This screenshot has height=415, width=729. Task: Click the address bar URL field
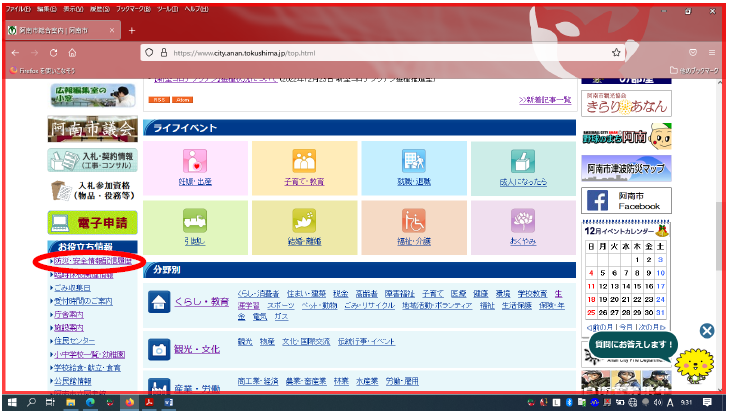(384, 53)
